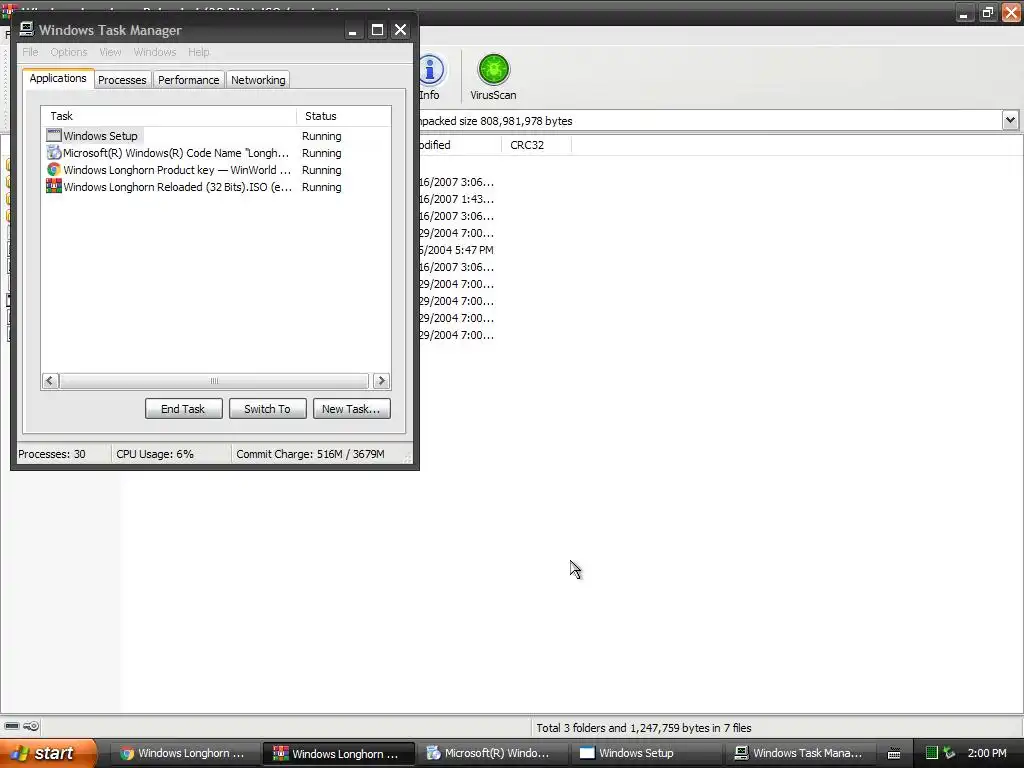The image size is (1024, 768).
Task: Click the End Task button
Action: point(184,409)
